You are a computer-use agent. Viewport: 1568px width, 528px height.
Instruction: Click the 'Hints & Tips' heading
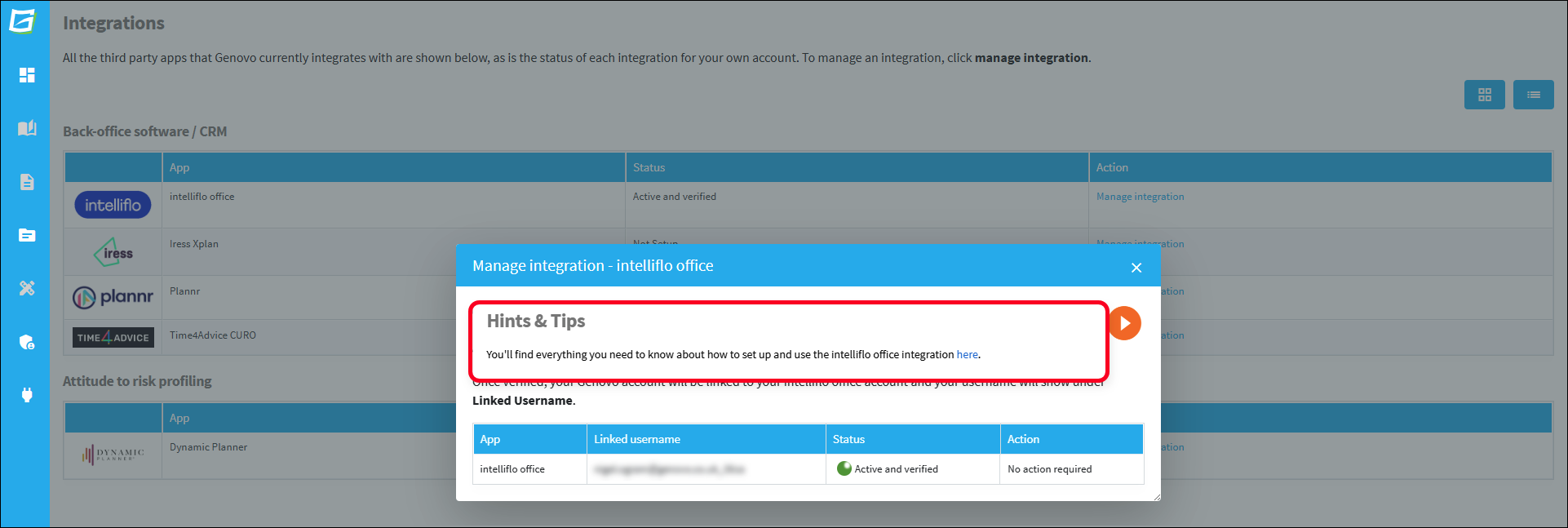tap(536, 321)
